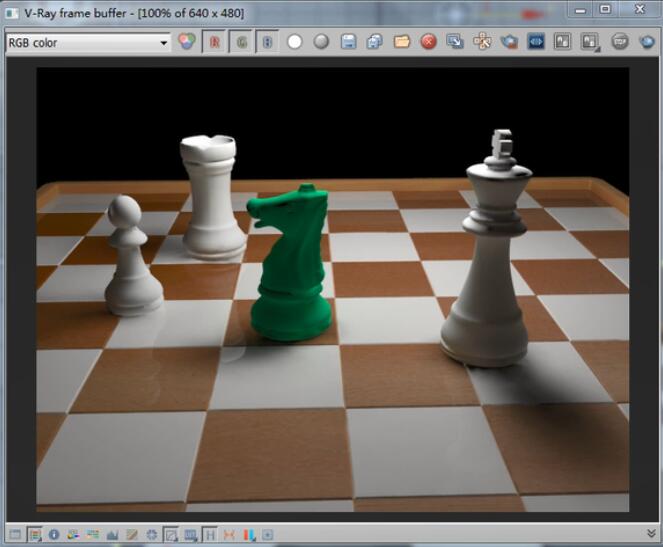
Task: Click the diagonal stripes correction icon
Action: [x=132, y=535]
